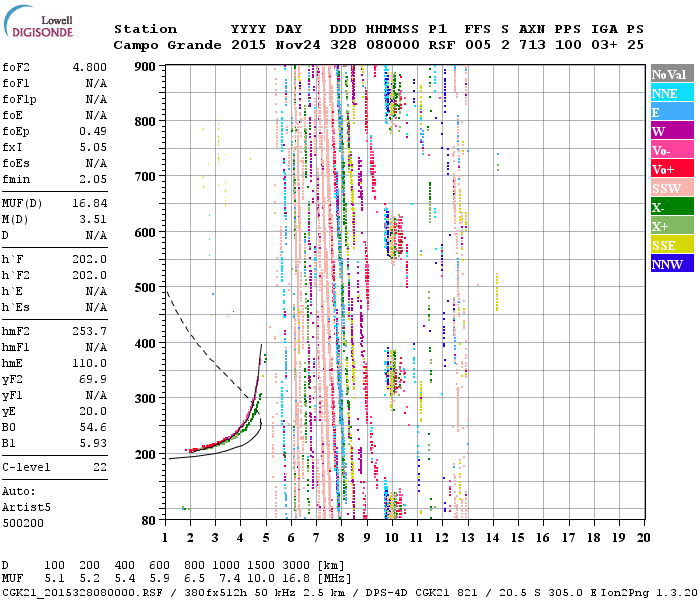Click the fmin value 2.05

93,179
